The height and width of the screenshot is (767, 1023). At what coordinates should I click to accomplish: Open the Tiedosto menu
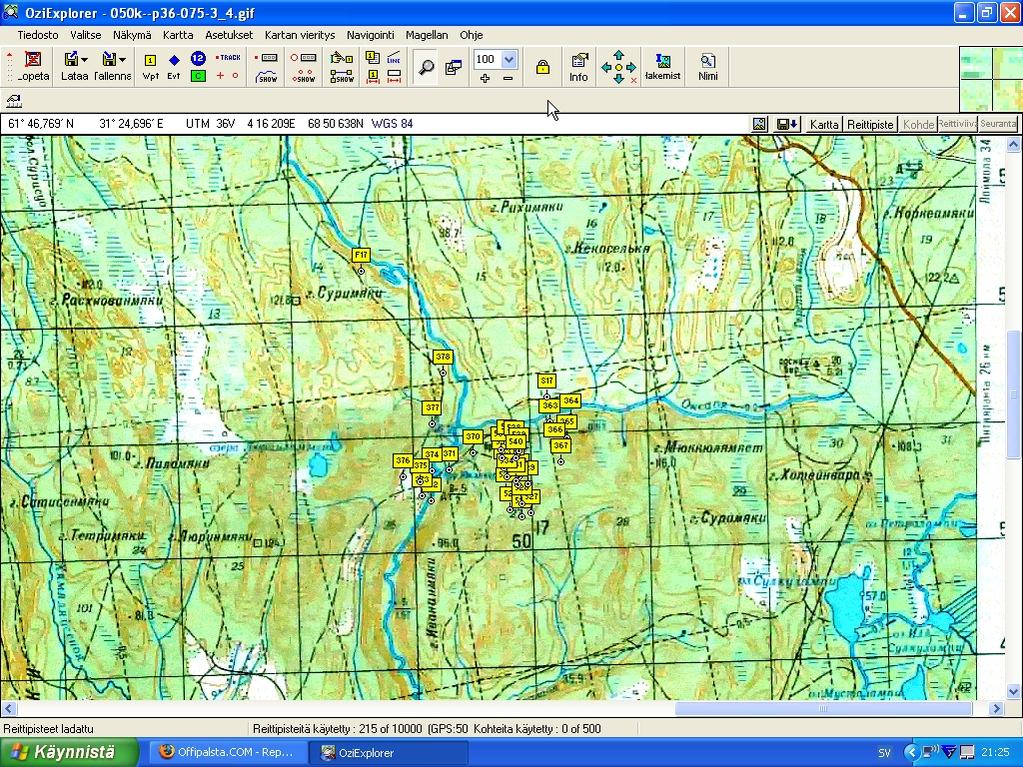[x=37, y=35]
